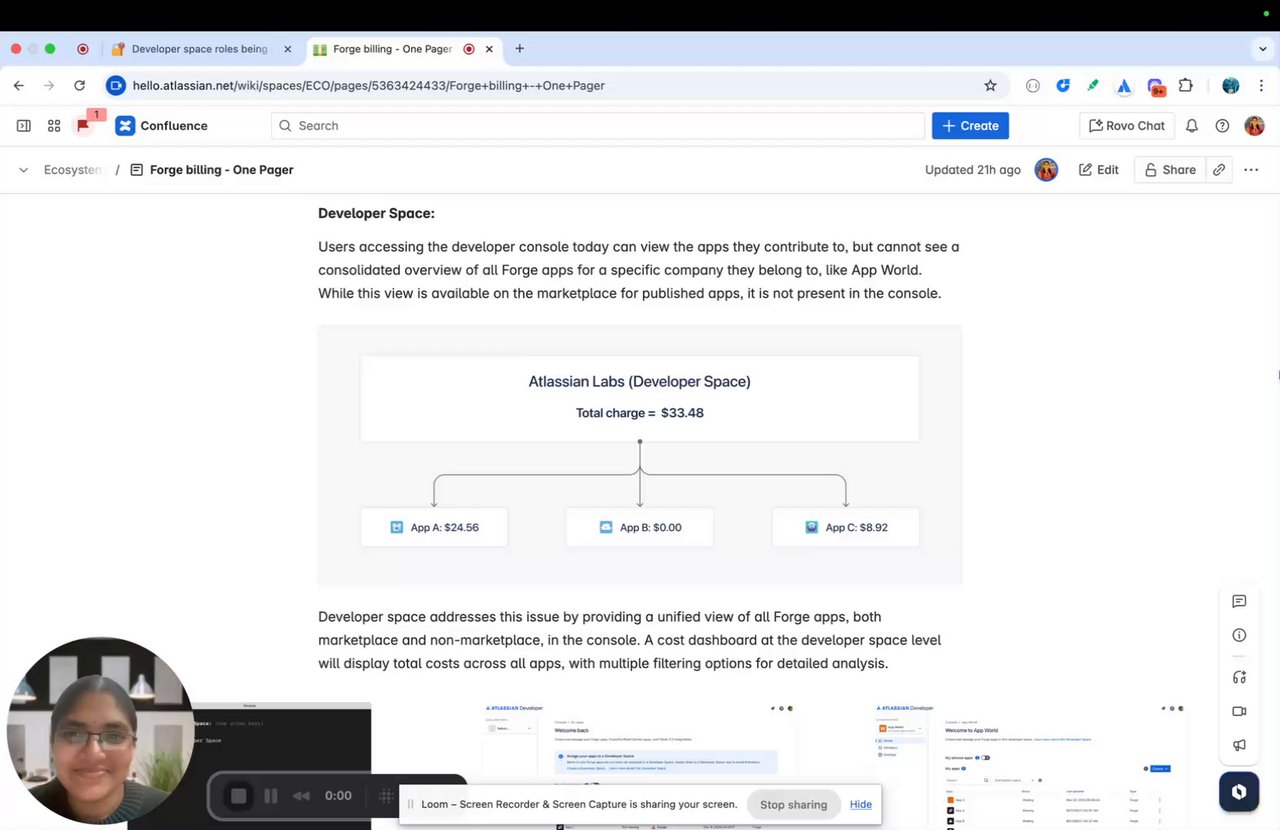
Task: Click the Loom webcam bubble
Action: pos(100,732)
